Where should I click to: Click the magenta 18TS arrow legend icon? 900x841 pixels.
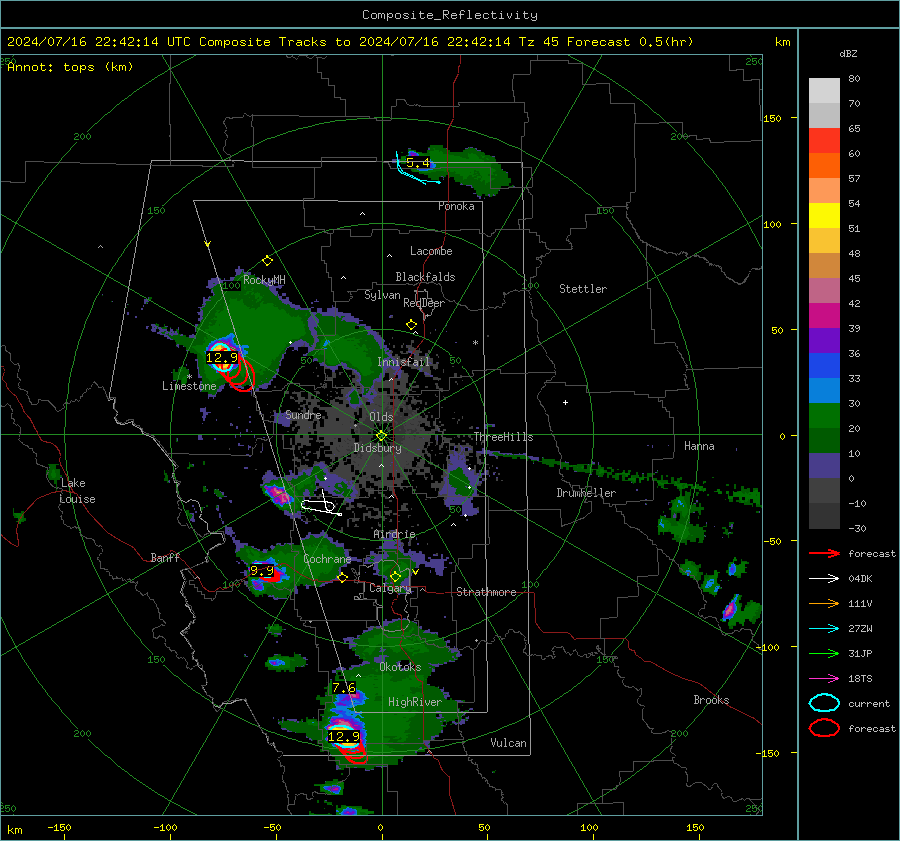[824, 679]
